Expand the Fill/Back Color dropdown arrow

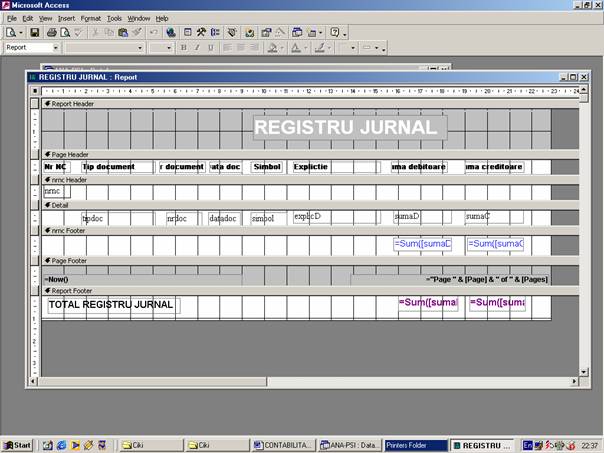(282, 48)
